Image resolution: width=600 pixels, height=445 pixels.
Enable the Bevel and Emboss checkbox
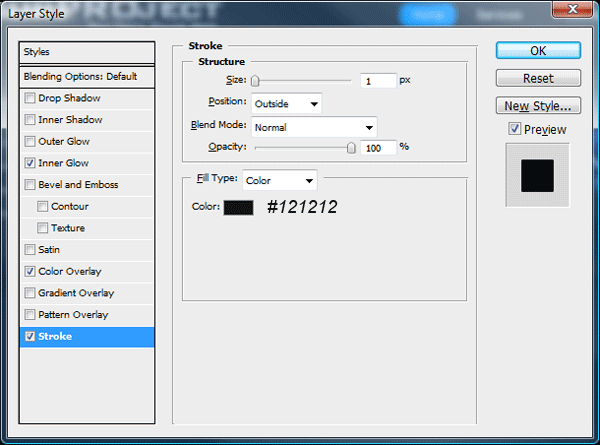pyautogui.click(x=30, y=185)
